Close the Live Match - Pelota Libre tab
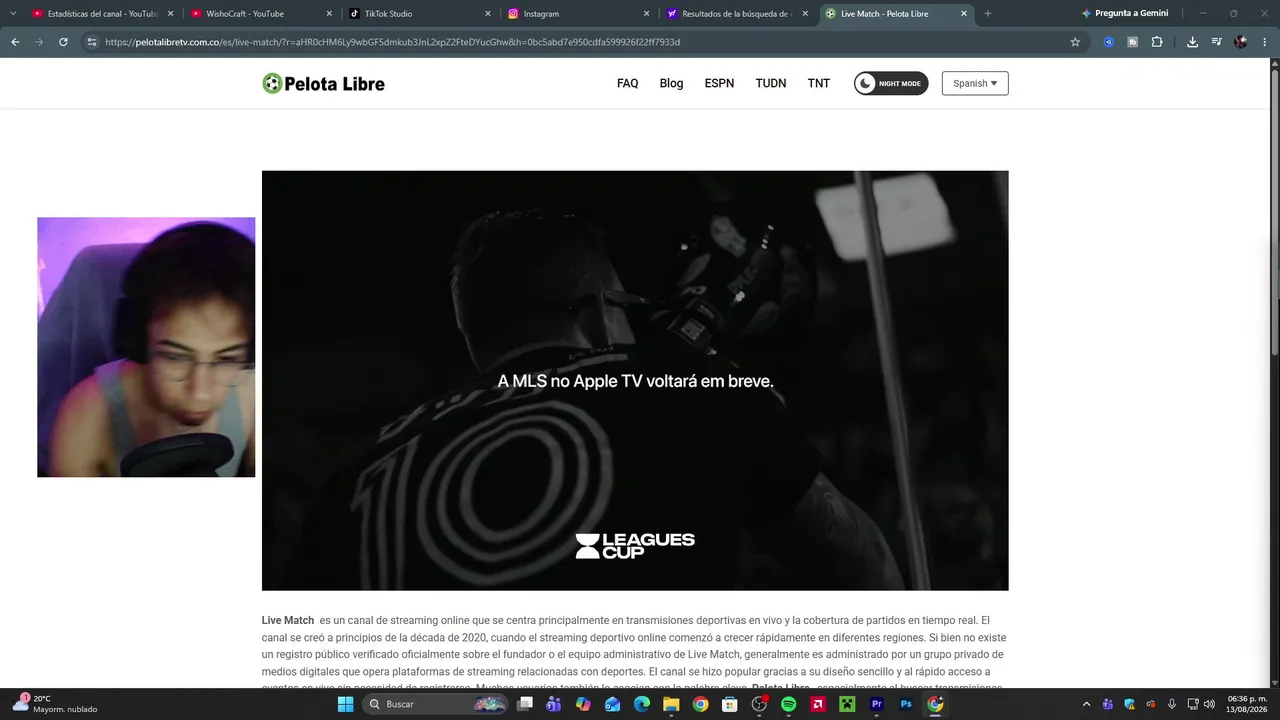This screenshot has height=720, width=1280. pos(964,14)
